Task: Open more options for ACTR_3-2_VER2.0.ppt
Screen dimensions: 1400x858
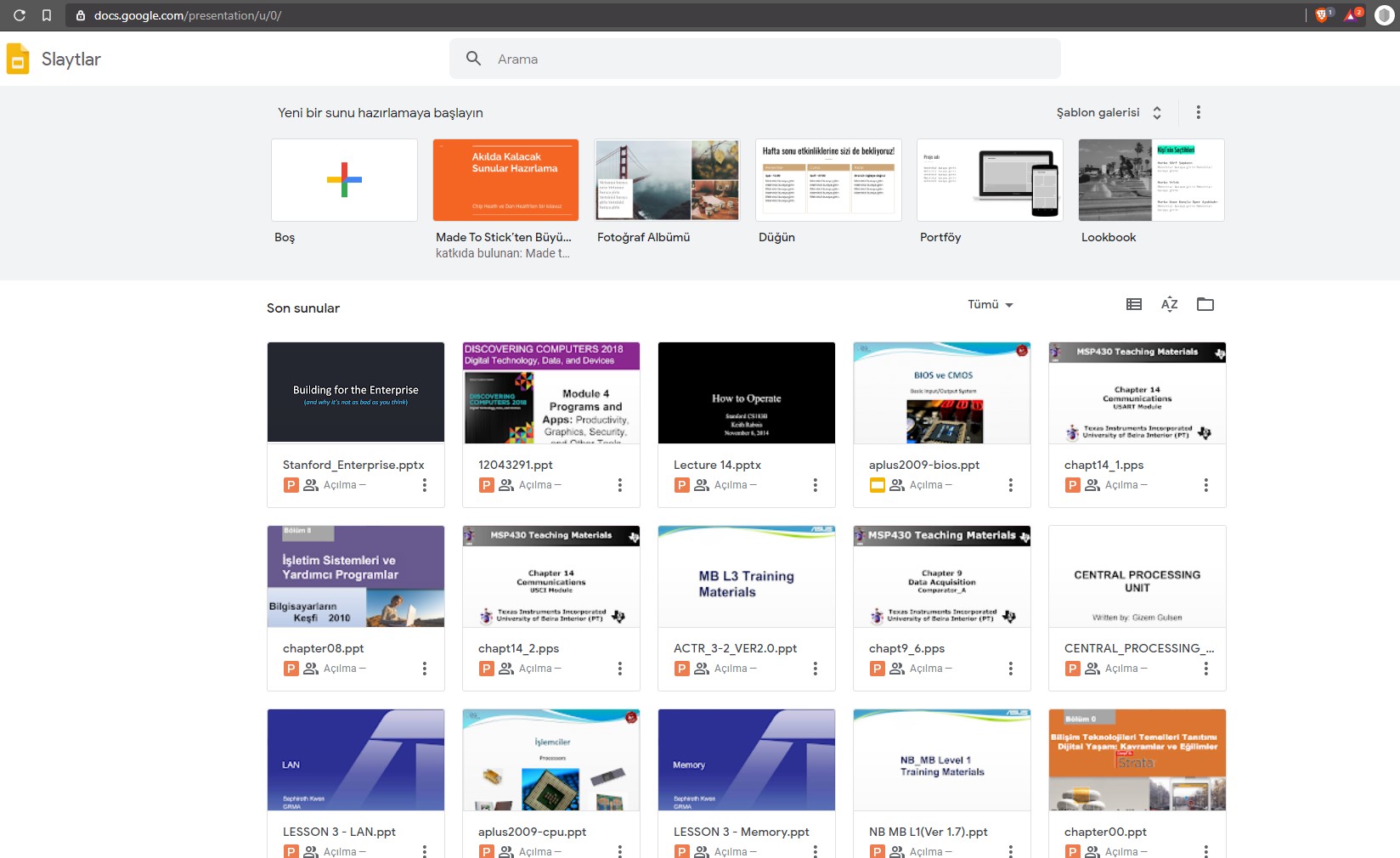Action: point(816,669)
